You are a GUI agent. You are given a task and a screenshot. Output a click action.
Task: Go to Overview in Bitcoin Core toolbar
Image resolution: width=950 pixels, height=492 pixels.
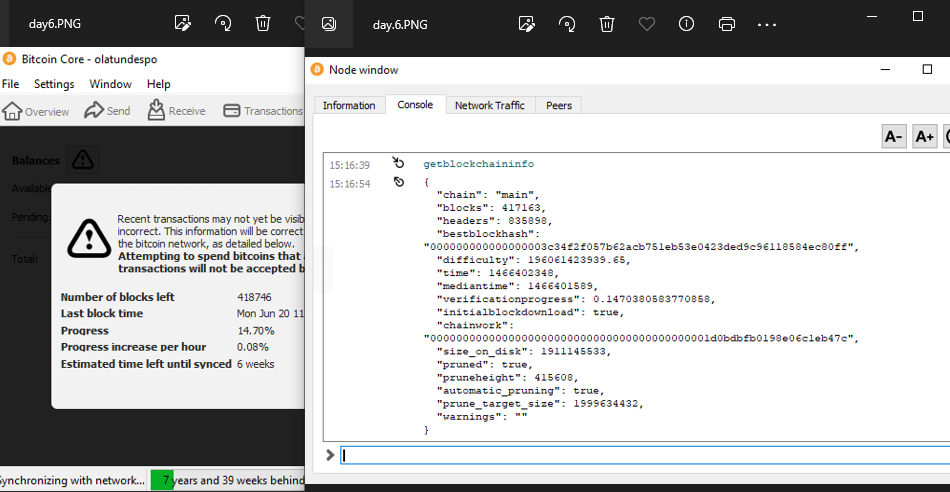pyautogui.click(x=36, y=111)
